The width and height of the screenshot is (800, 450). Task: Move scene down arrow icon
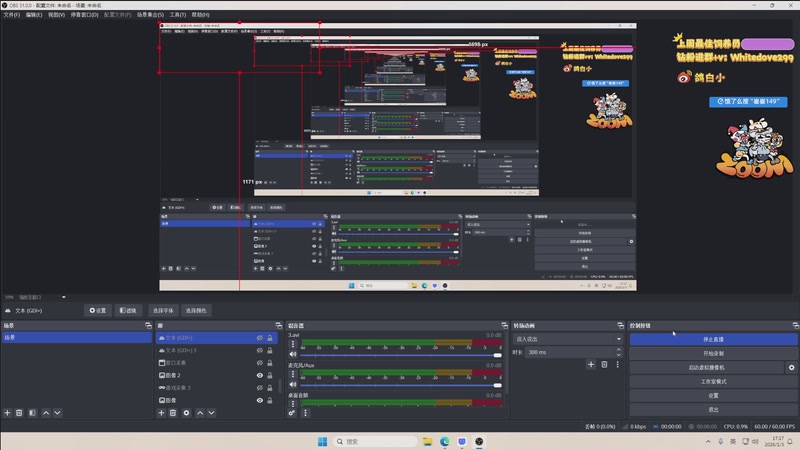[58, 413]
